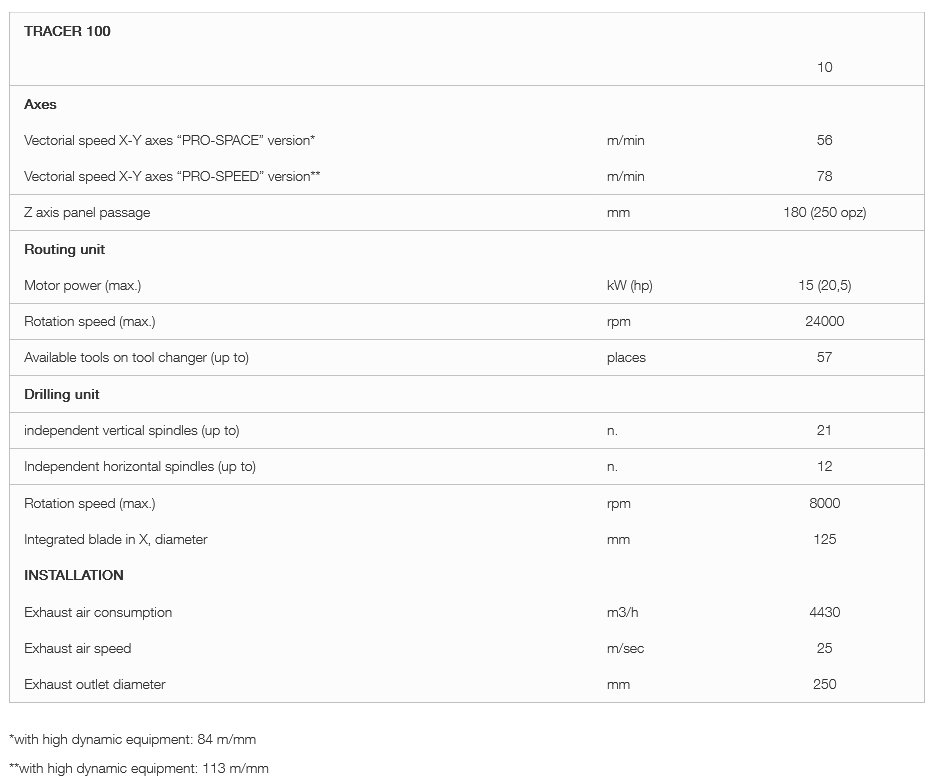This screenshot has height=783, width=941.
Task: Click the Drilling unit section header
Action: tap(61, 395)
